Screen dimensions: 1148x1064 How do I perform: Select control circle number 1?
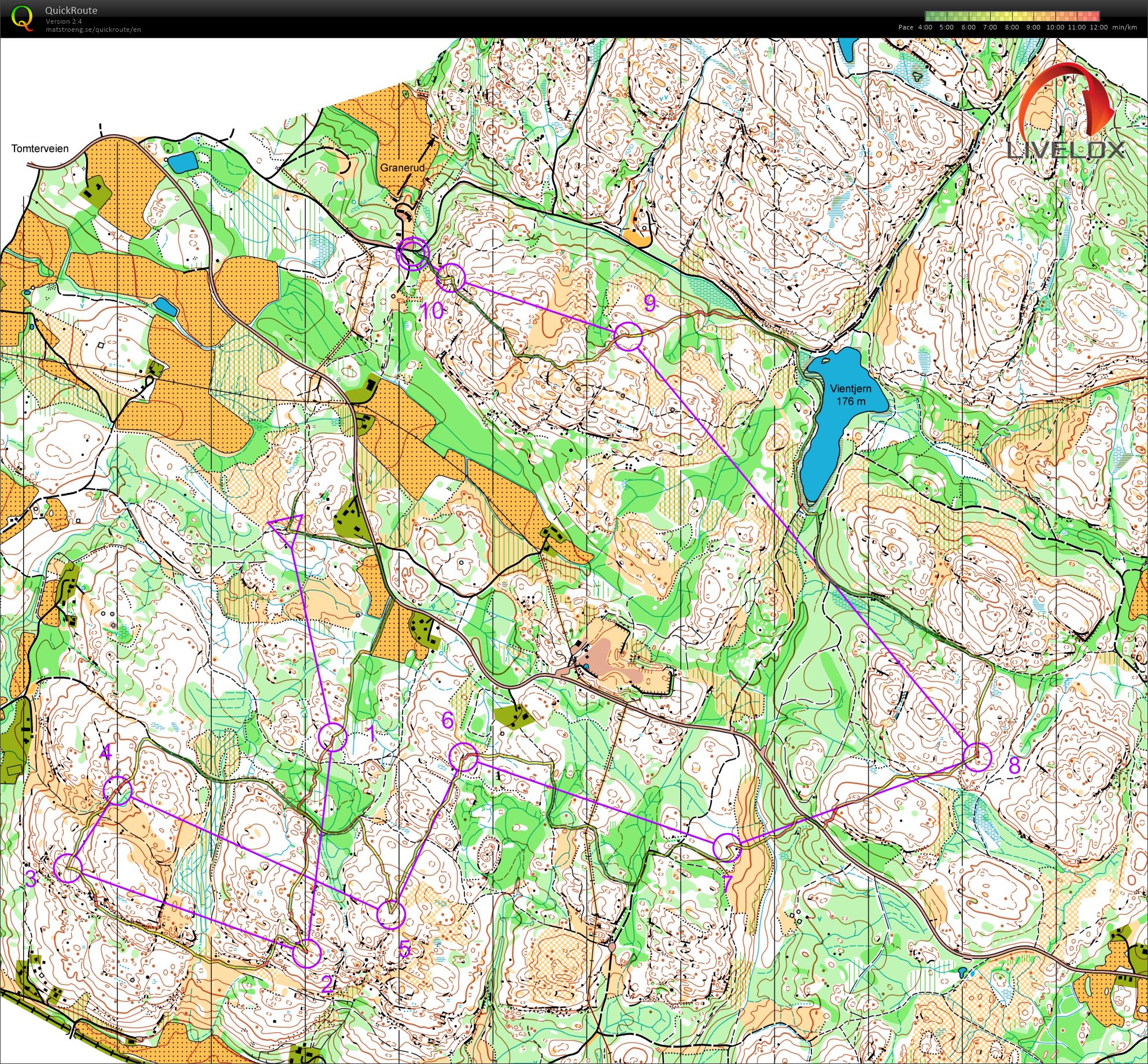coord(333,737)
